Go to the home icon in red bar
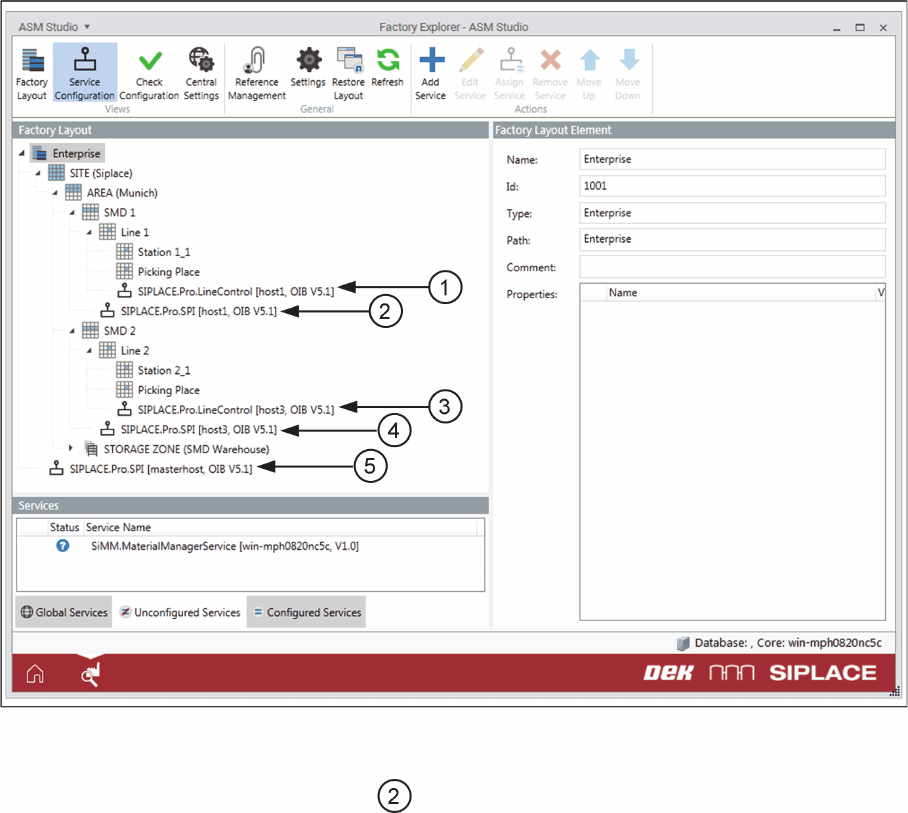Image resolution: width=908 pixels, height=813 pixels. coord(35,674)
